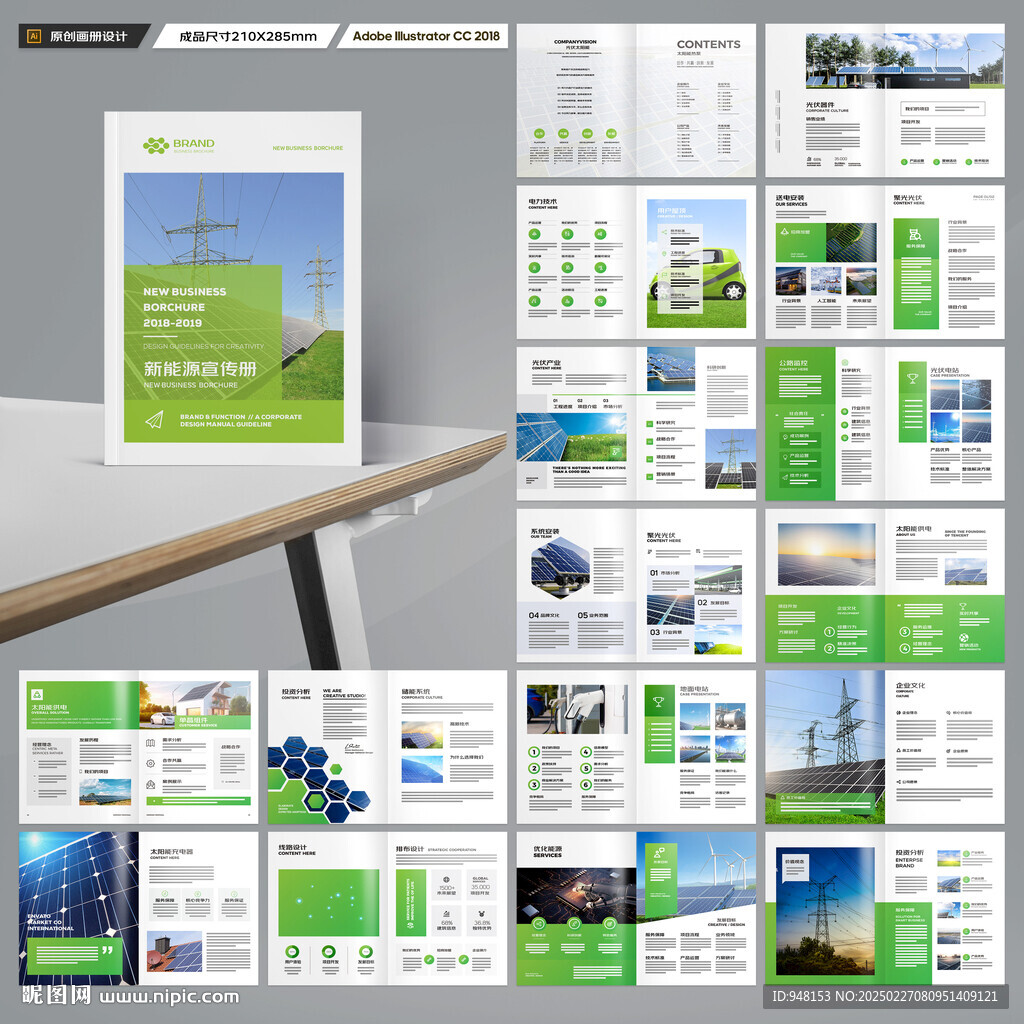Viewport: 1024px width, 1024px height.
Task: Click the '光伏电站' page heading
Action: tap(945, 370)
